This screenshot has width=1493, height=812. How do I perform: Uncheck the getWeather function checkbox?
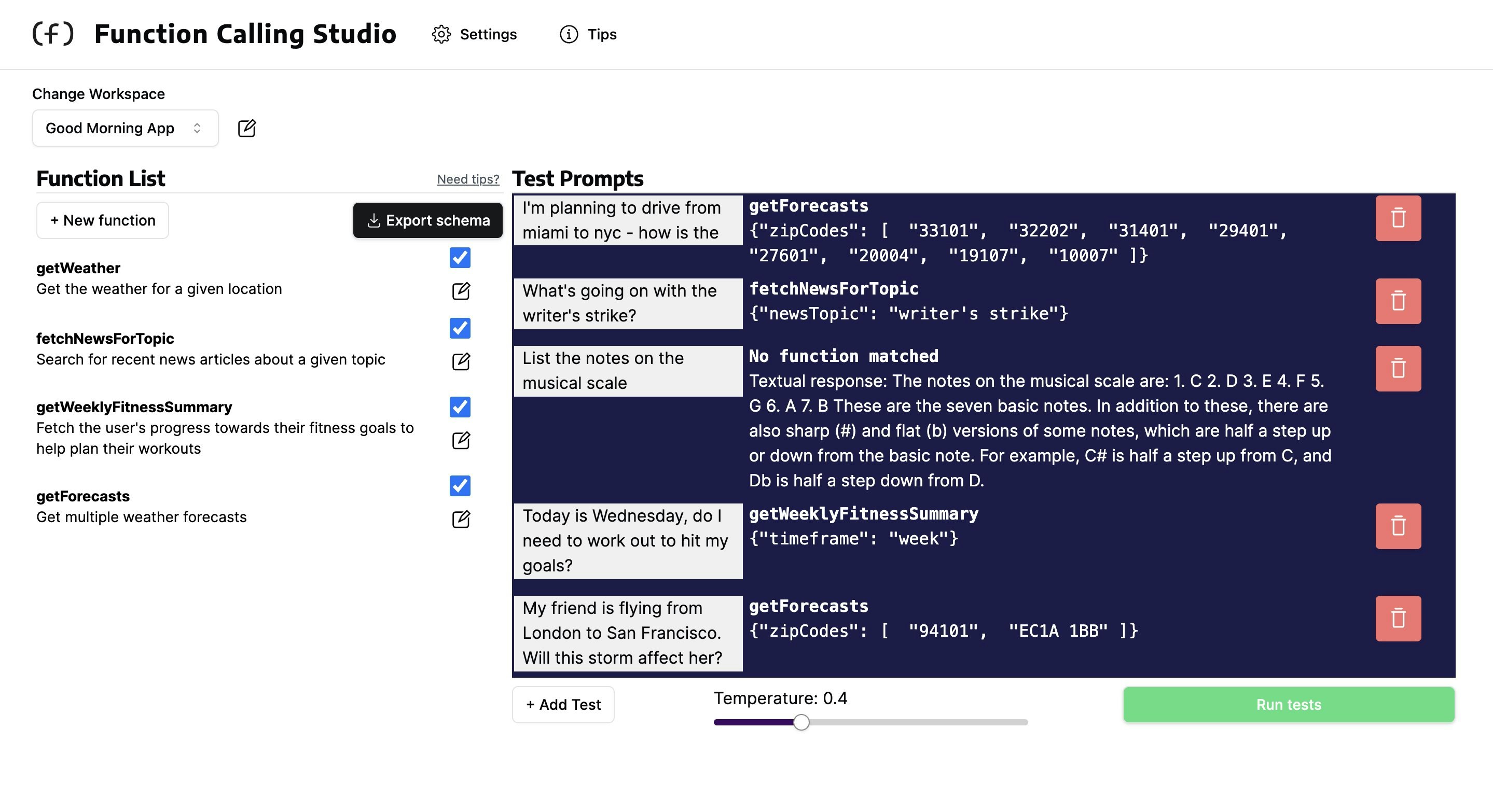click(x=460, y=258)
